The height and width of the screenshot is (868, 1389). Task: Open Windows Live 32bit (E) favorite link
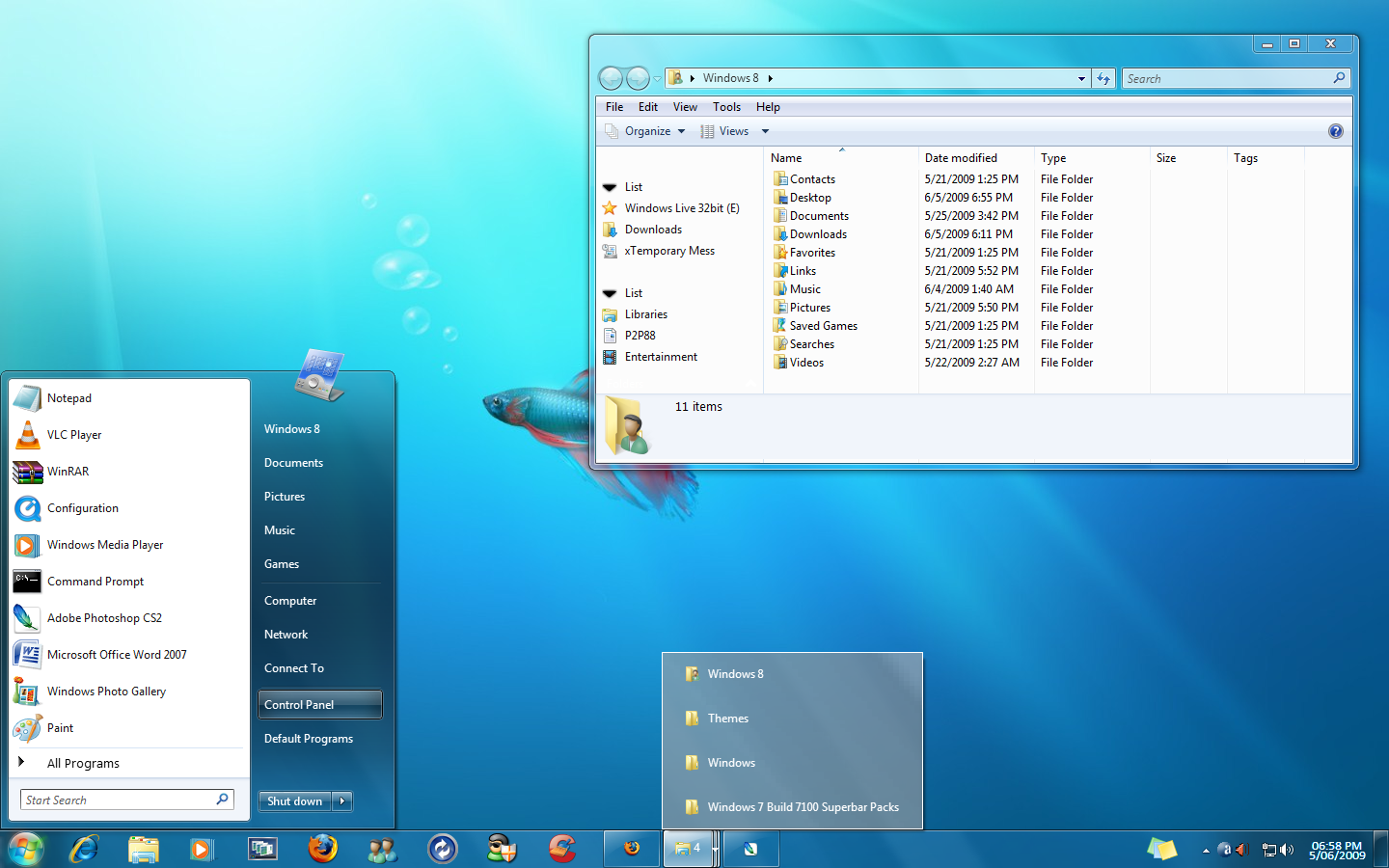pos(671,208)
